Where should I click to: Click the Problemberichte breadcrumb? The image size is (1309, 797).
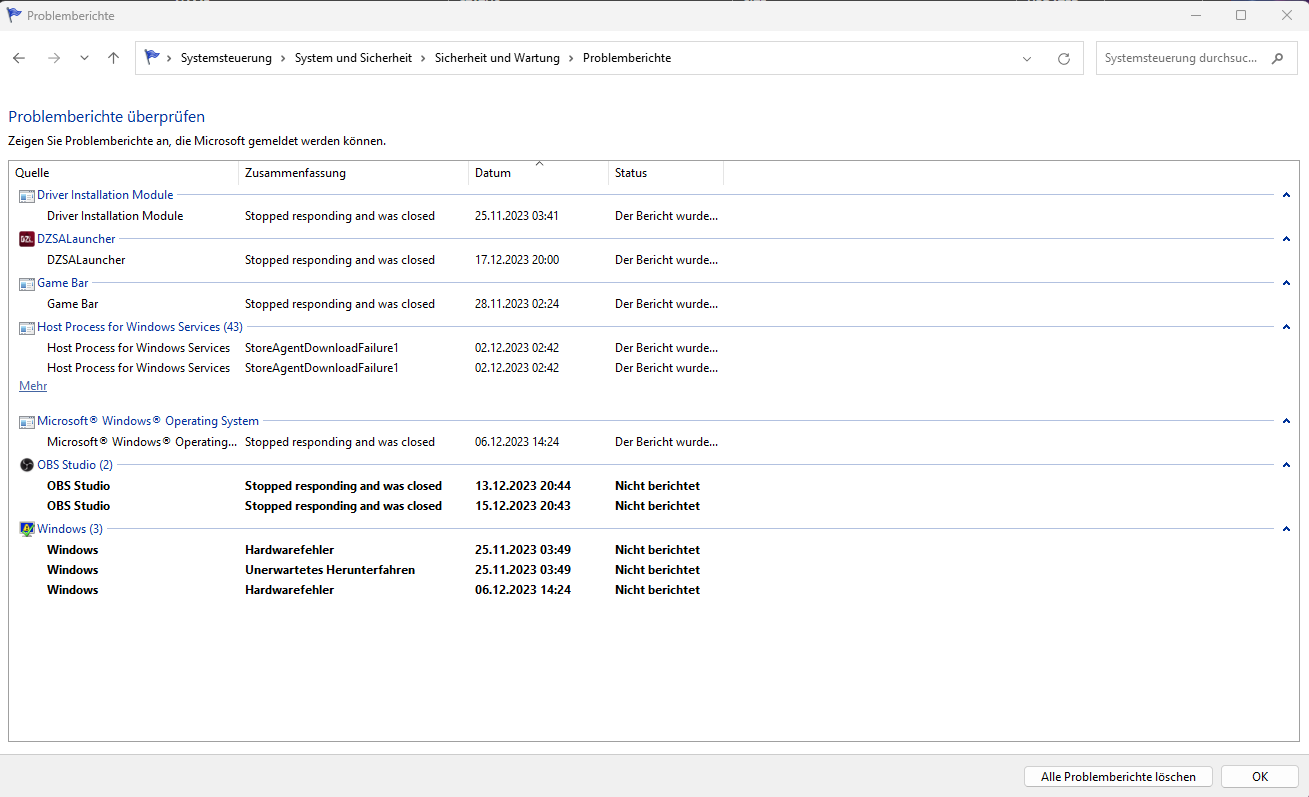coord(627,58)
